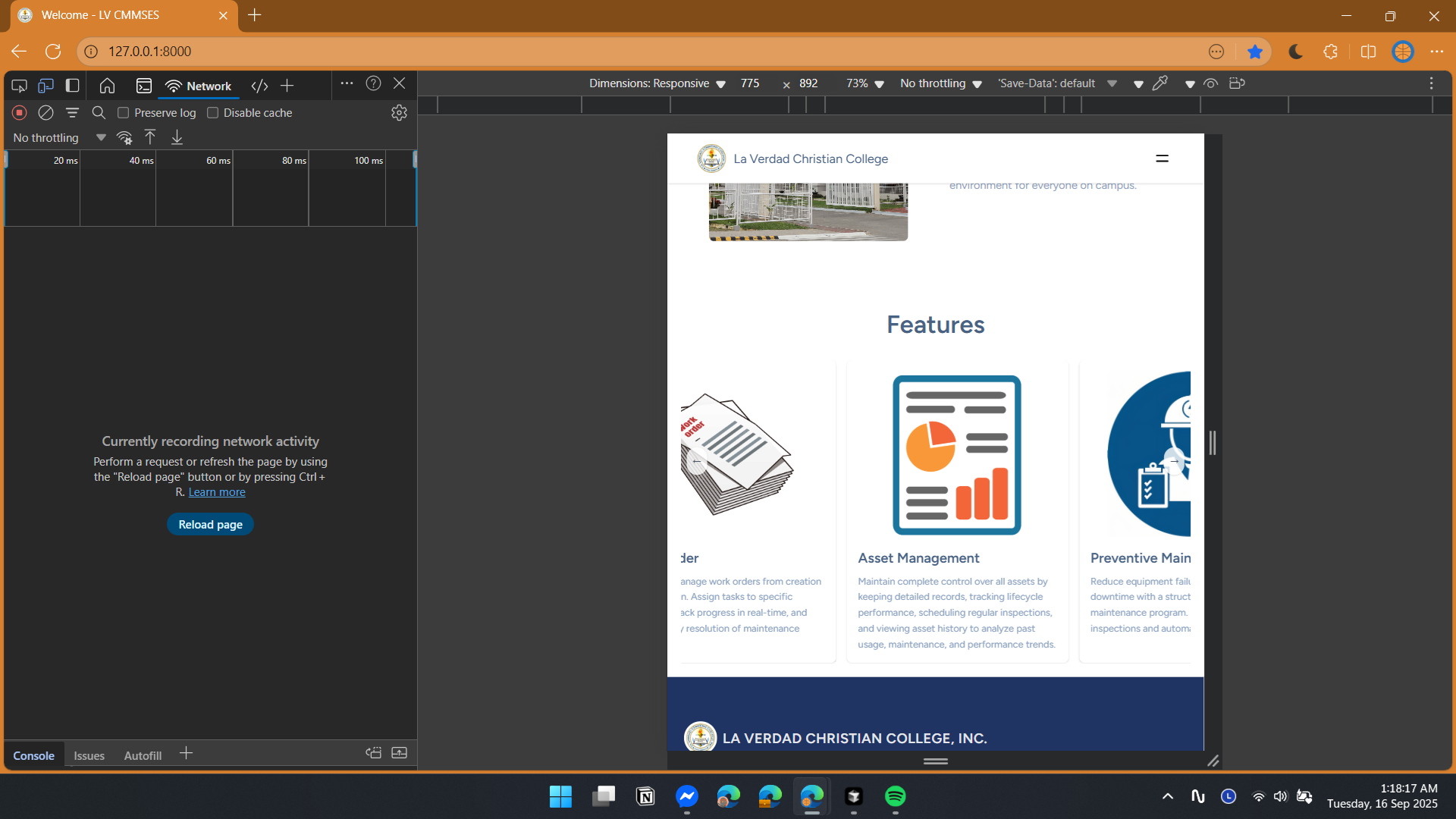Switch to the Autofill drawer tab
The width and height of the screenshot is (1456, 819).
(x=143, y=755)
